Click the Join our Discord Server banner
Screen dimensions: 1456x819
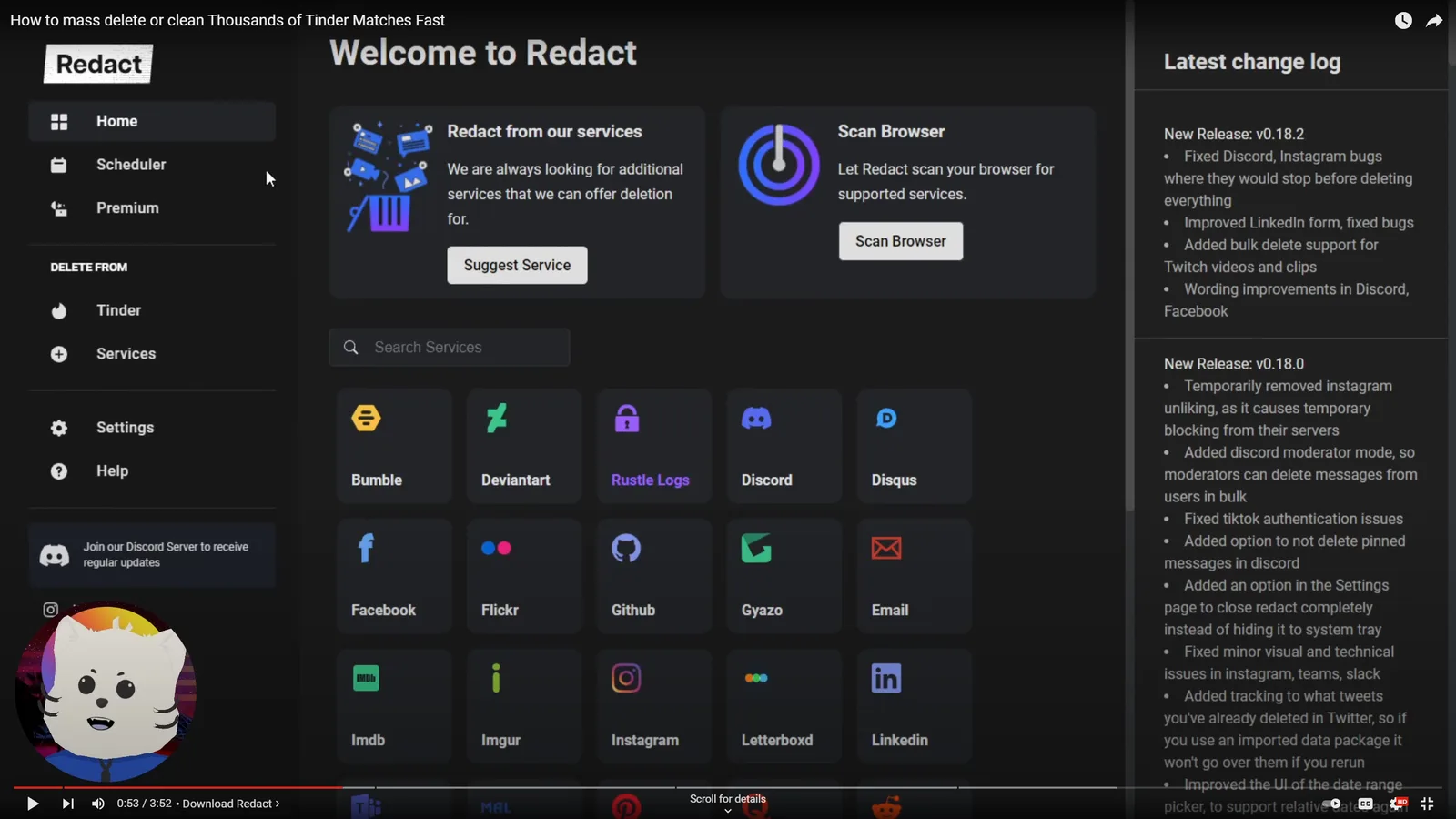[152, 555]
